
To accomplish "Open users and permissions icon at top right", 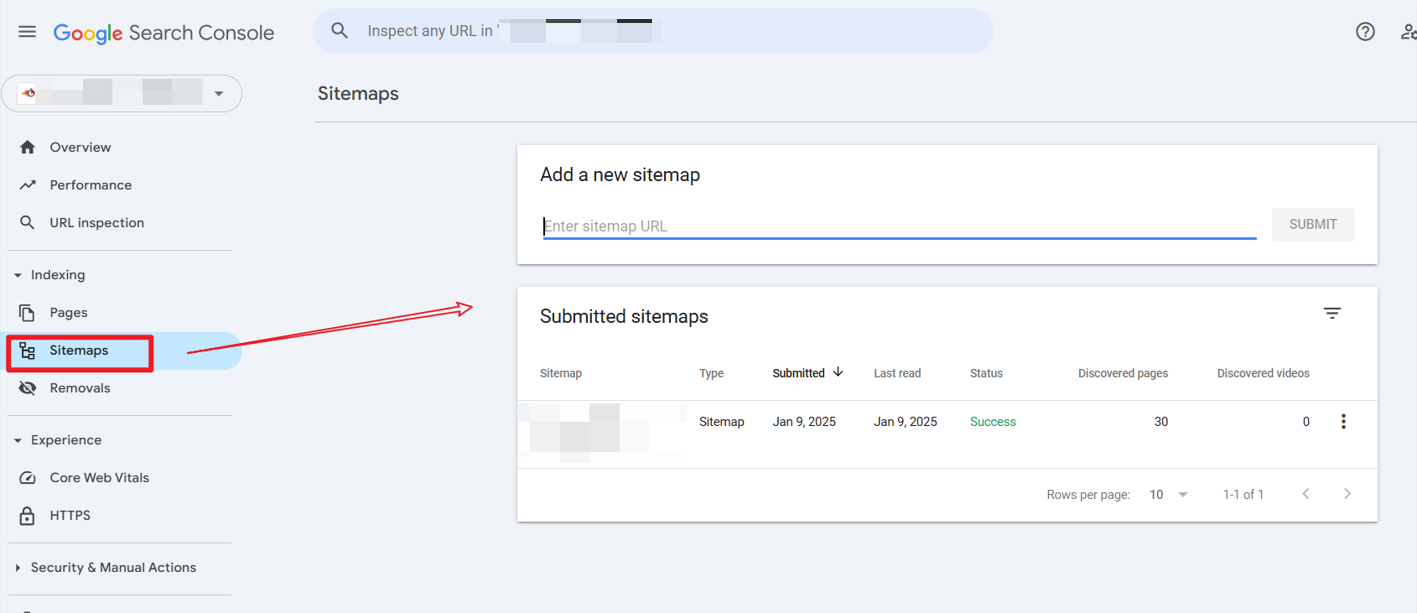I will (1409, 31).
